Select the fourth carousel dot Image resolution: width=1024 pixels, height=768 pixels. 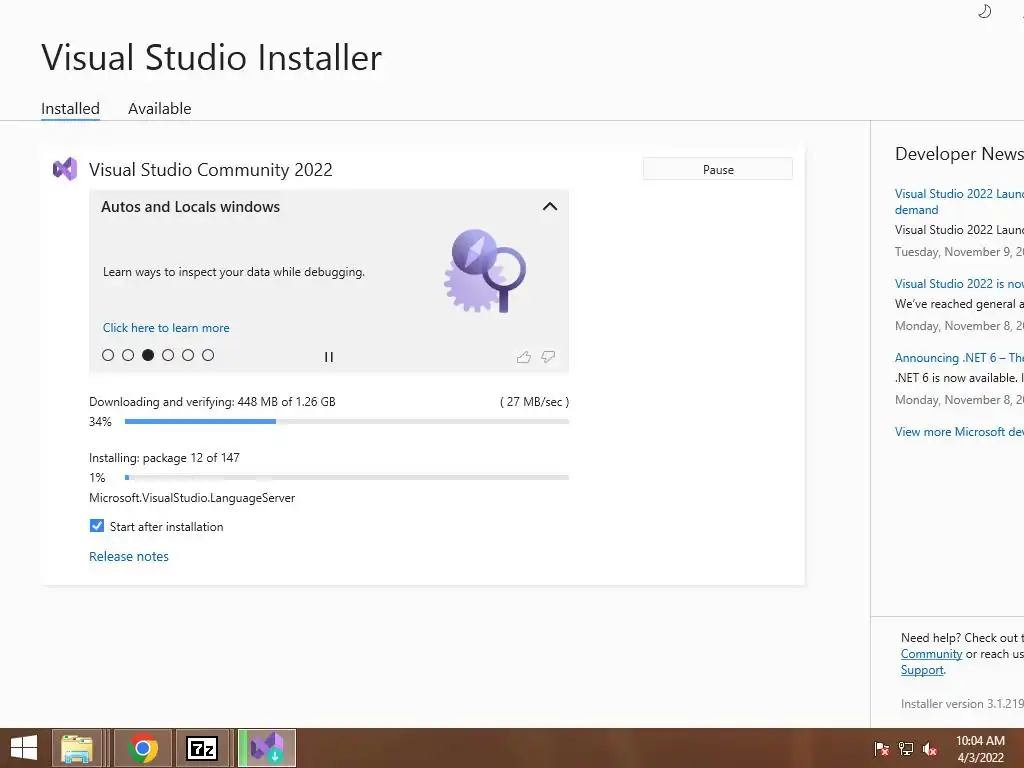click(x=168, y=355)
